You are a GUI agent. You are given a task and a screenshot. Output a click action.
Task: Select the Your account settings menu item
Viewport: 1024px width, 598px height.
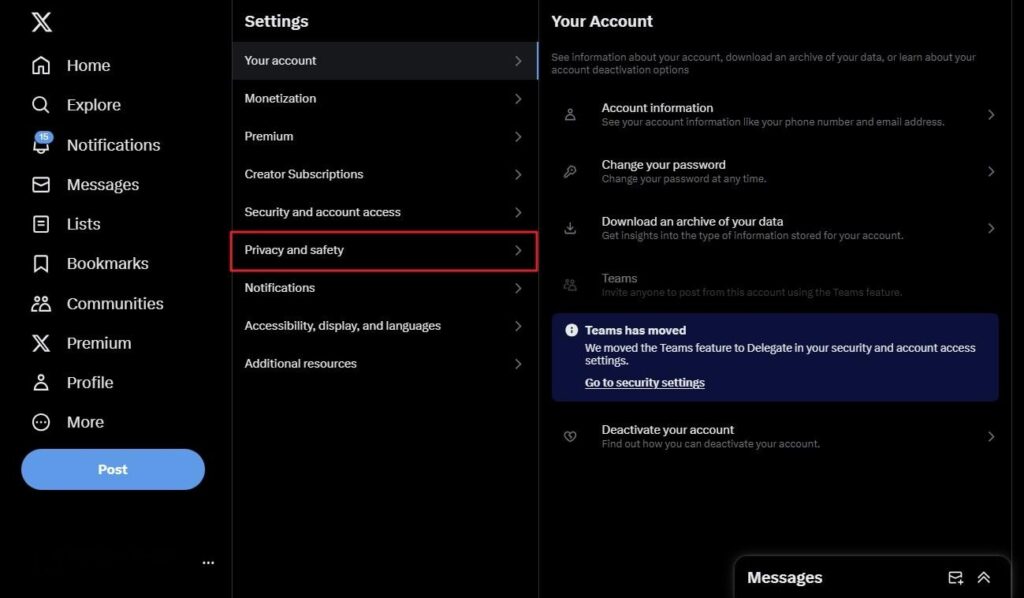click(x=383, y=60)
